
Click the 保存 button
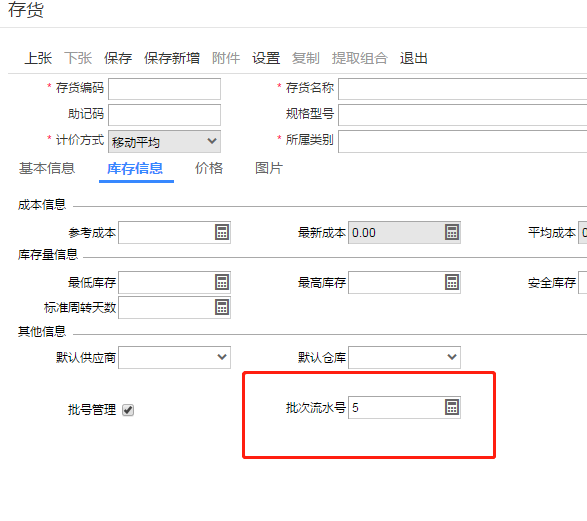coord(118,58)
